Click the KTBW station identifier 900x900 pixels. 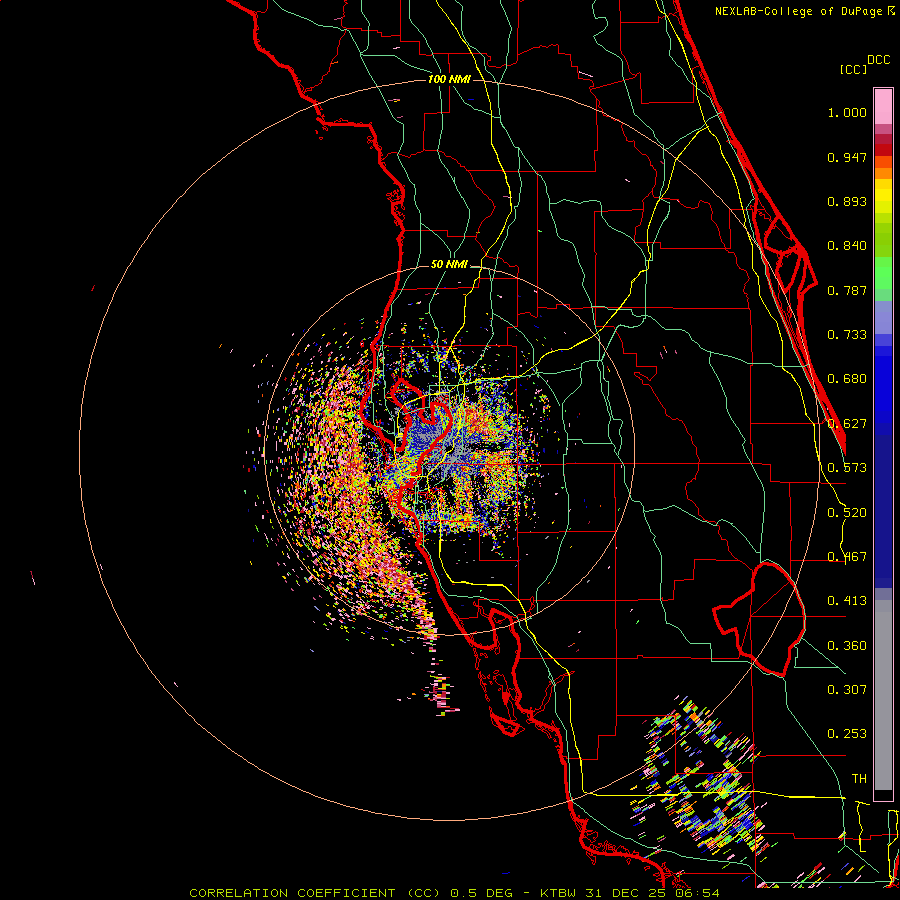558,893
